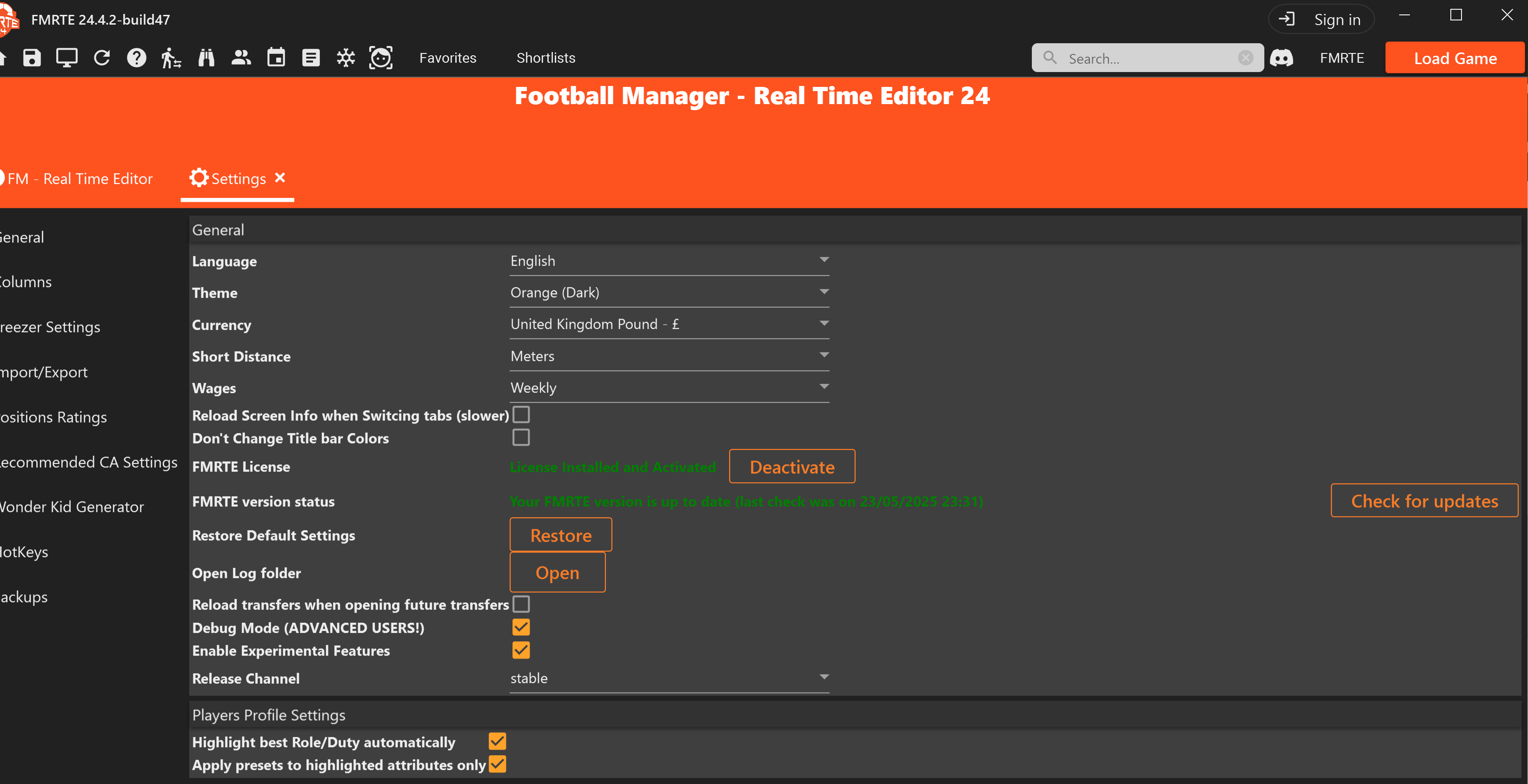Open the calendar icon

point(276,58)
